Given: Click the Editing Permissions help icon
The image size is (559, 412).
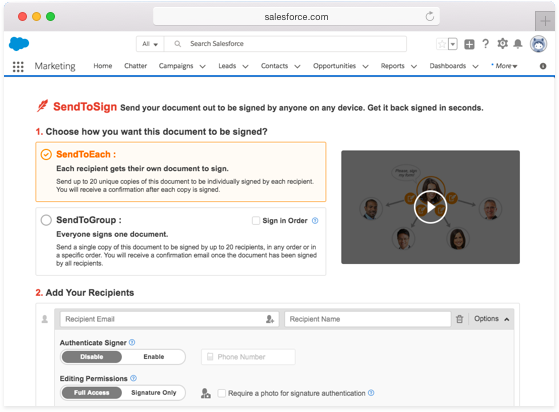Looking at the screenshot, I should click(x=133, y=378).
